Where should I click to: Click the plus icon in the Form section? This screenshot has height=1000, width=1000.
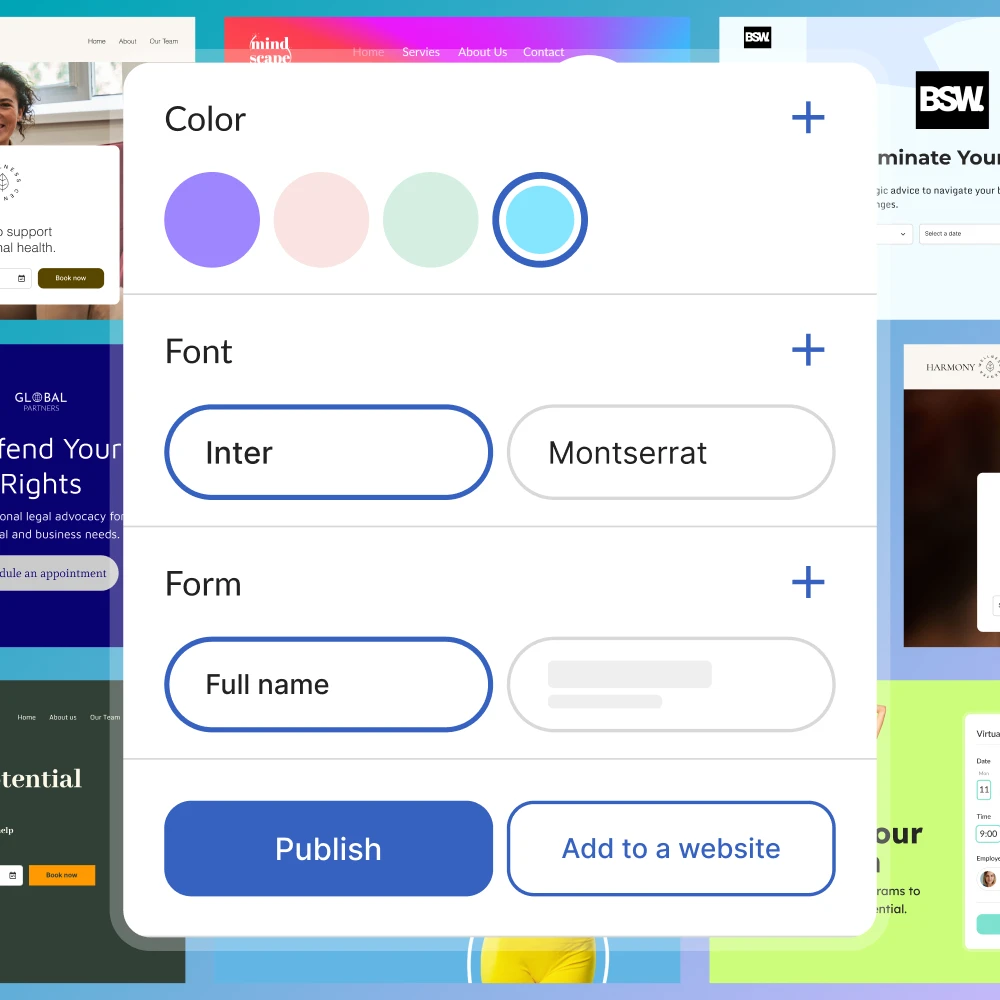(808, 582)
